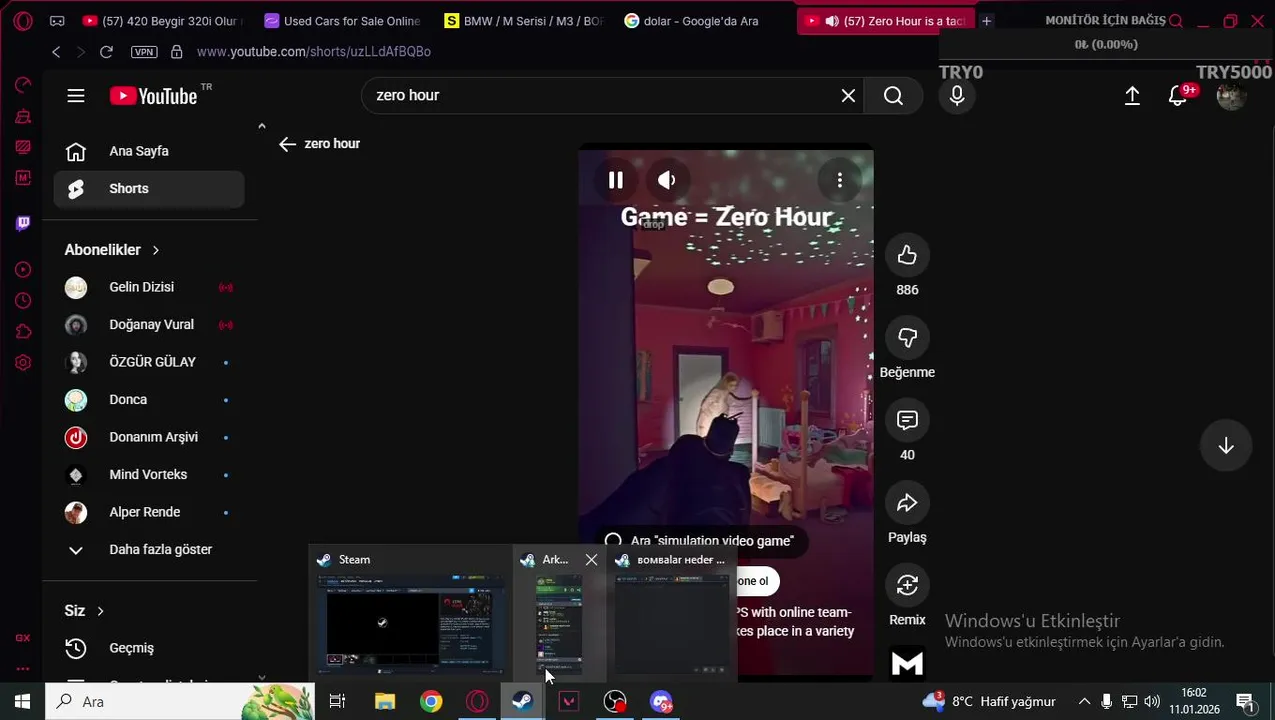Open the Windows Start menu
Image resolution: width=1275 pixels, height=720 pixels.
pyautogui.click(x=22, y=702)
